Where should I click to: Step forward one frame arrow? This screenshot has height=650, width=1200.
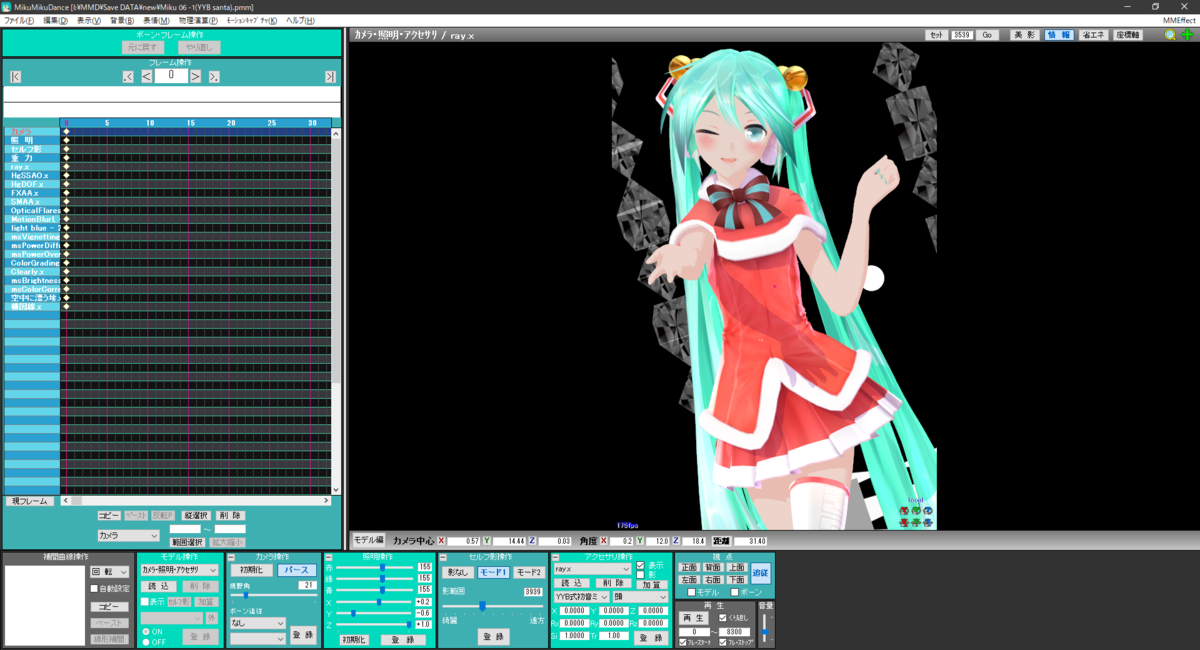coord(196,76)
